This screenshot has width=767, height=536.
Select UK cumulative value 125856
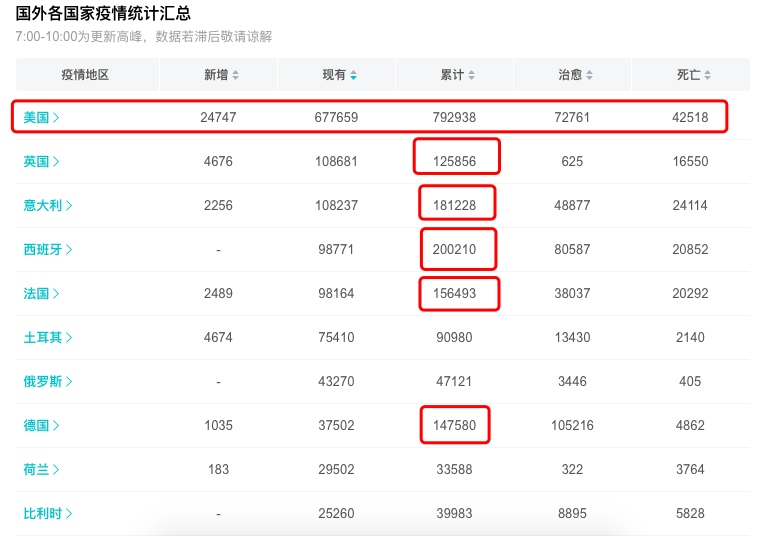(454, 161)
